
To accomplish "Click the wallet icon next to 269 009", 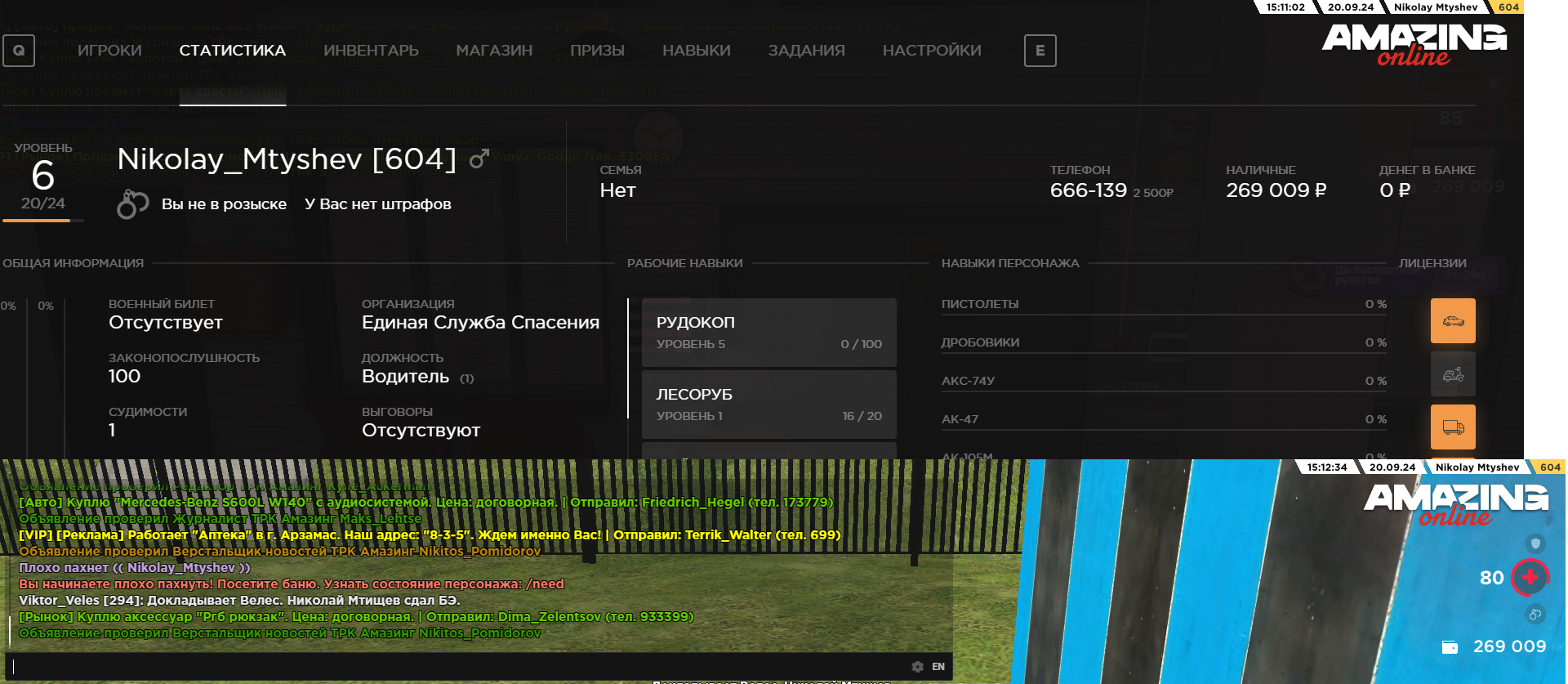I will (x=1450, y=647).
